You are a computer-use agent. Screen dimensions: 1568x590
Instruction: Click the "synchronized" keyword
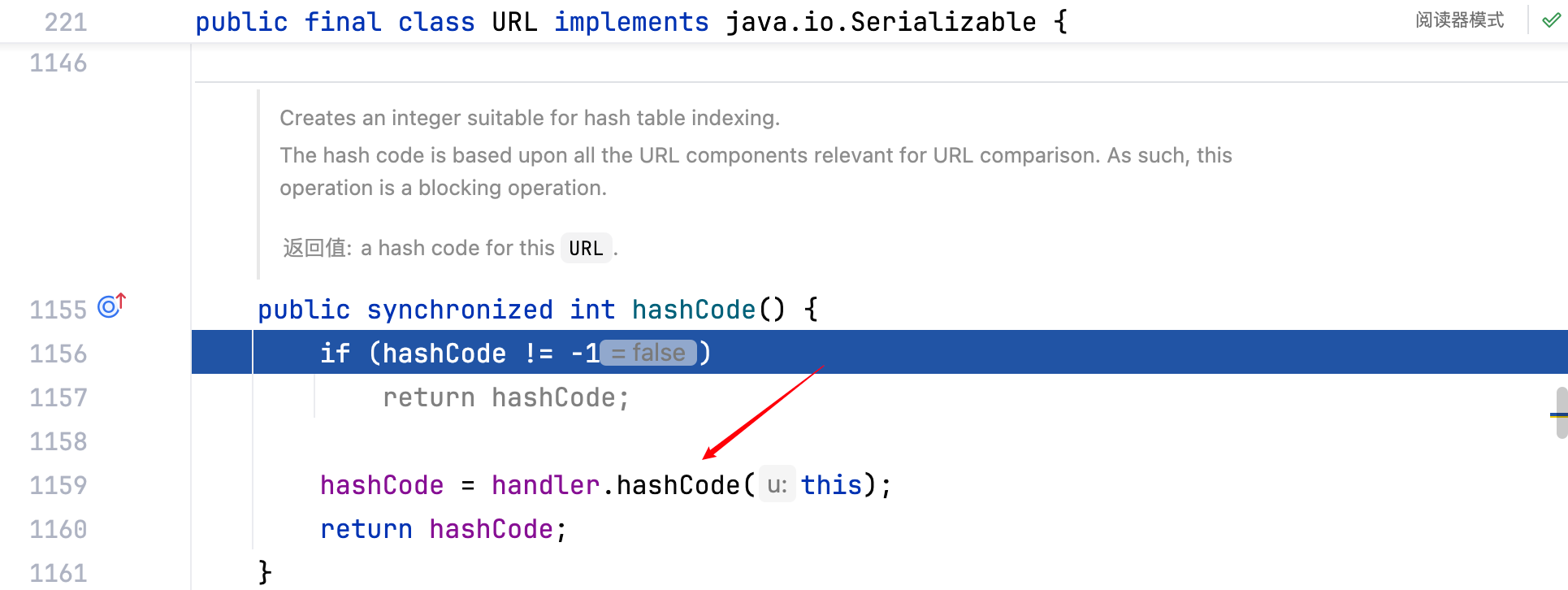pos(459,310)
